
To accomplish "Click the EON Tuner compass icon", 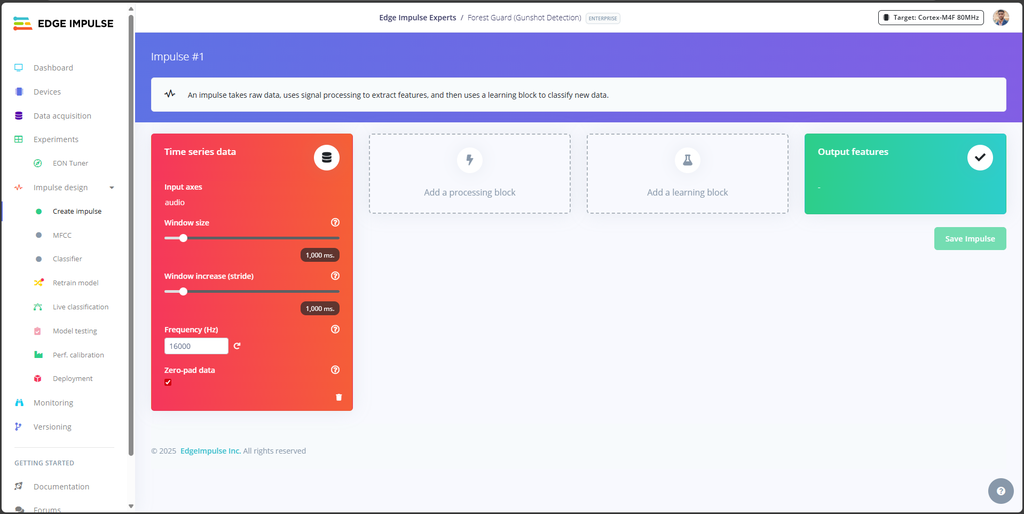I will (38, 163).
